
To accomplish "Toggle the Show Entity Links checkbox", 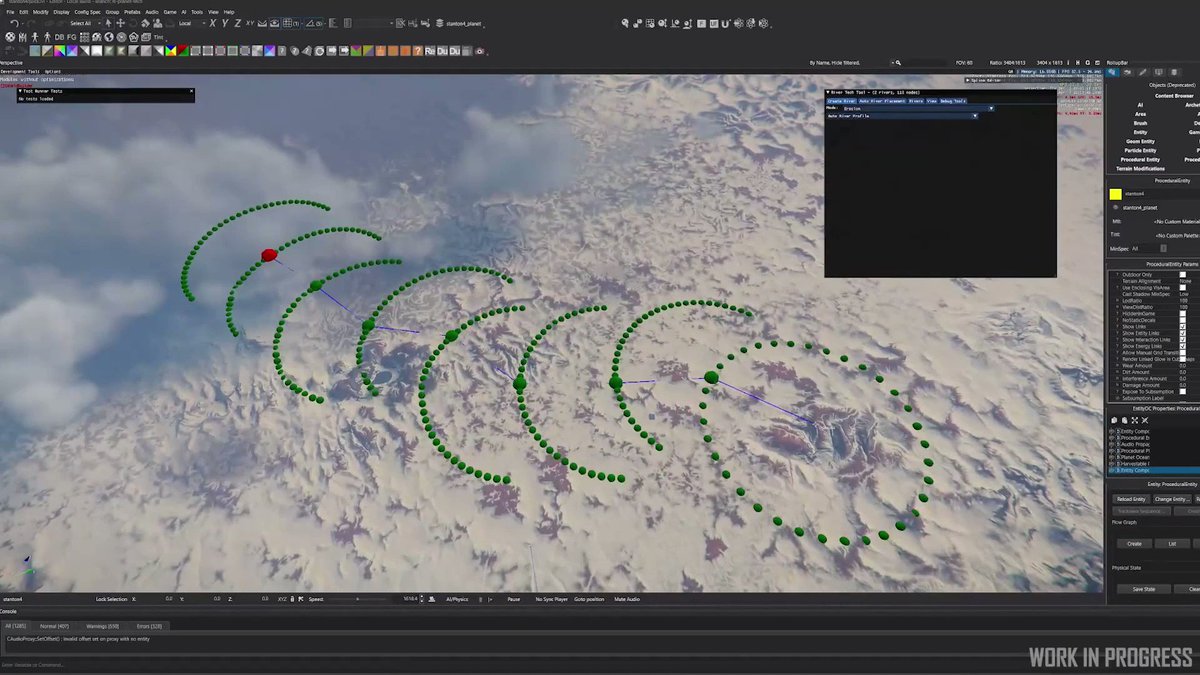I will pyautogui.click(x=1183, y=333).
